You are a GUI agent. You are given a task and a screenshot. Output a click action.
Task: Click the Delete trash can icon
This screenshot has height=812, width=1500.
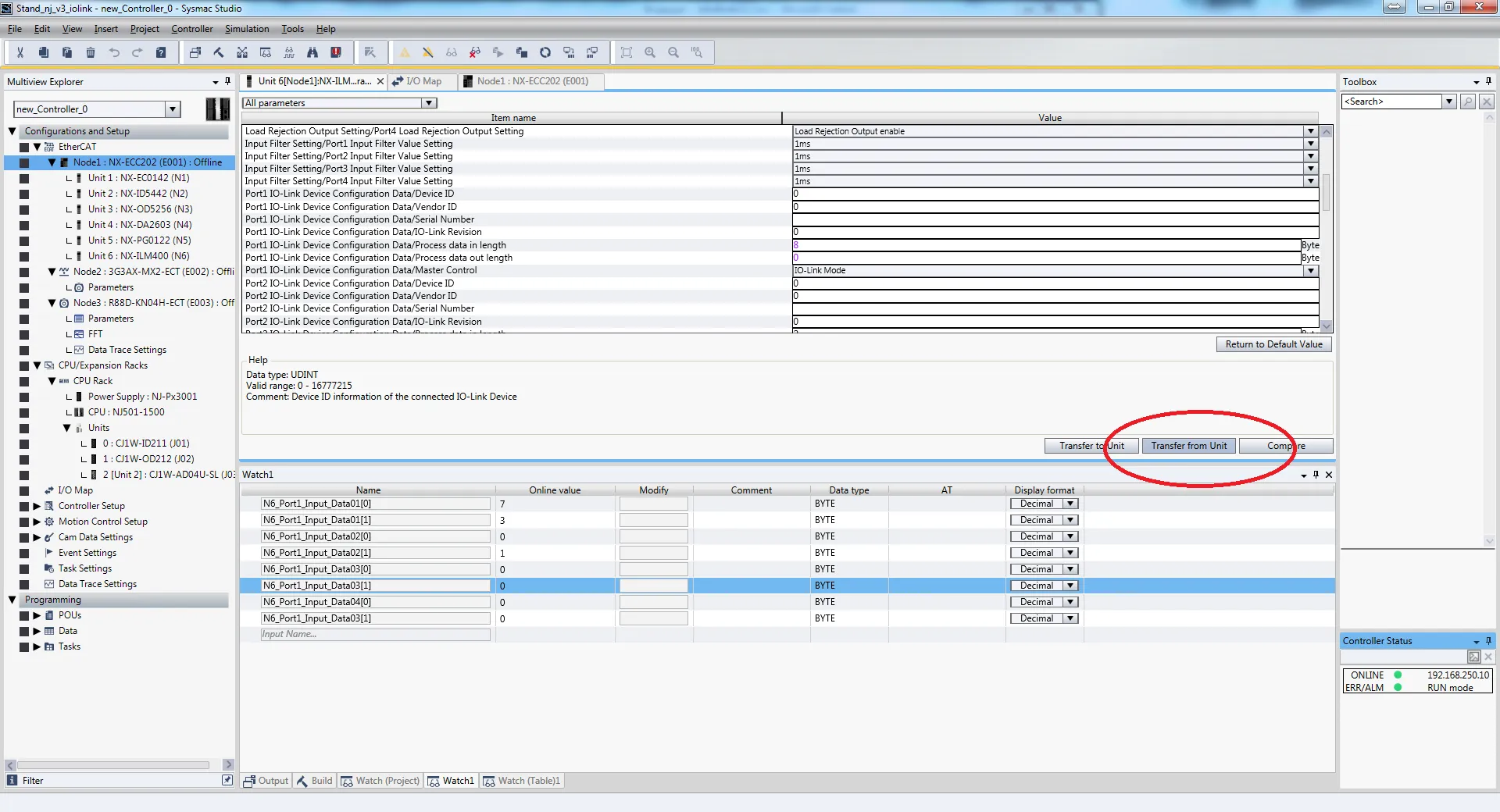tap(91, 52)
